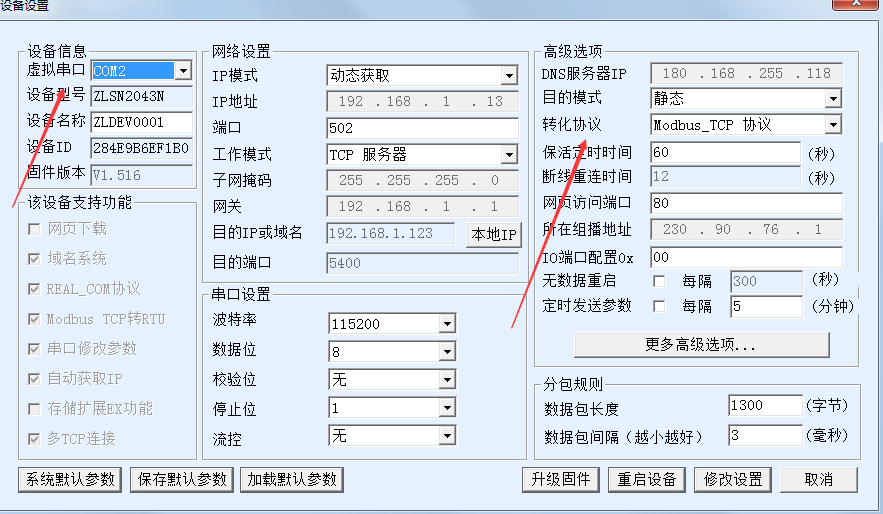Enable the 定时发送参数 checkbox
Viewport: 883px width, 514px height.
659,306
